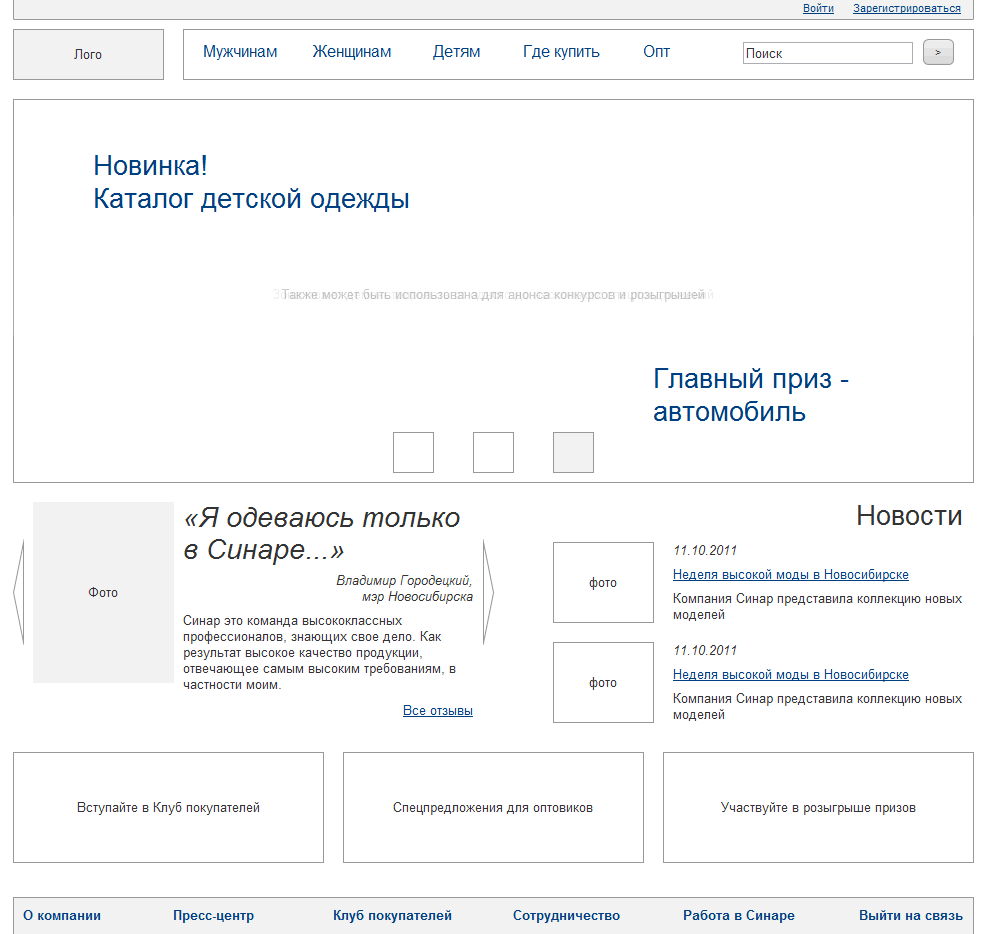
Task: Open the Где купить page
Action: click(x=562, y=51)
